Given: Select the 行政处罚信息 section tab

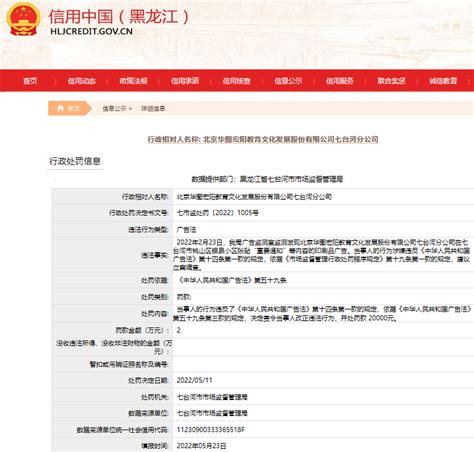Looking at the screenshot, I should point(75,161).
